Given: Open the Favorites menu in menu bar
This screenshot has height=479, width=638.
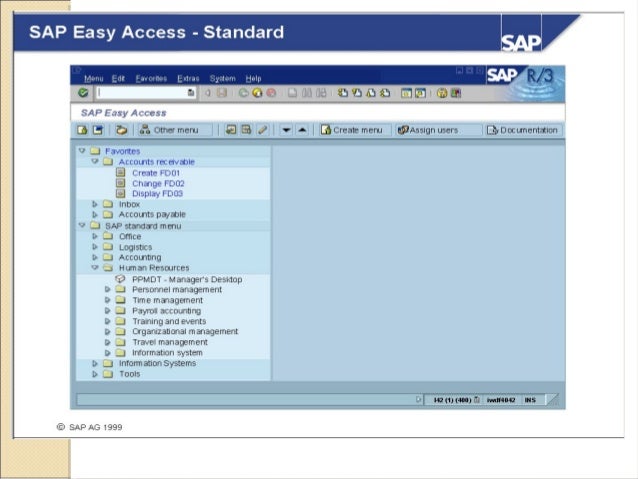Looking at the screenshot, I should (x=151, y=79).
